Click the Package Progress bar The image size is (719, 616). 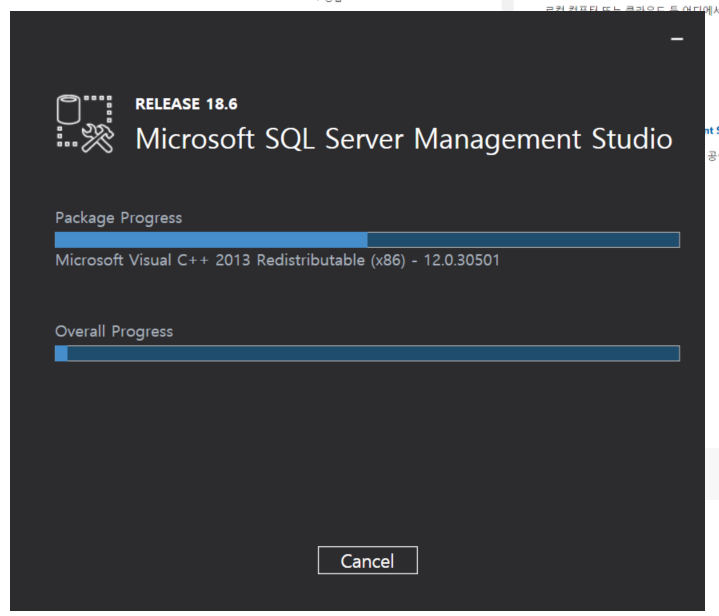(x=367, y=240)
